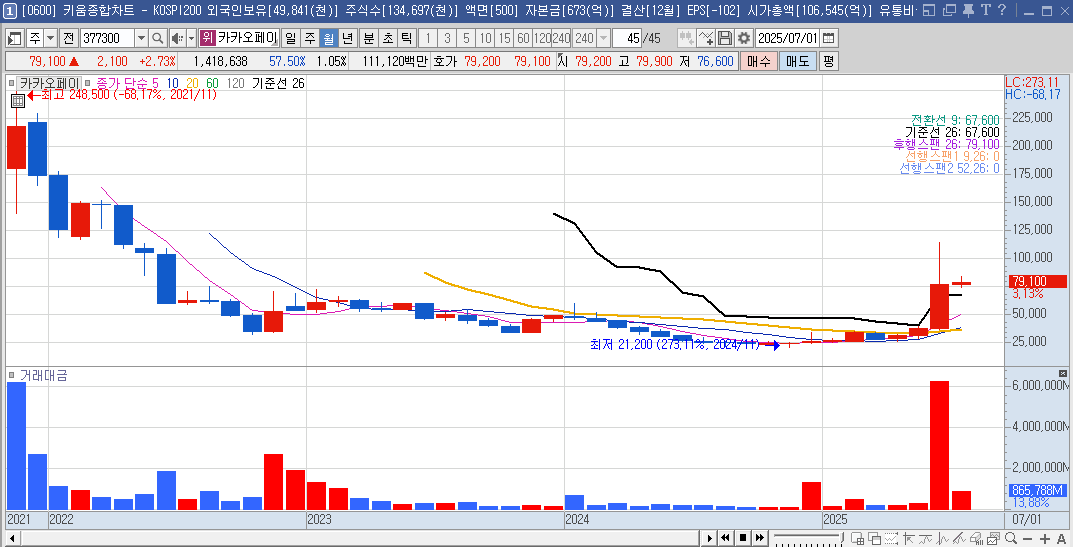The image size is (1073, 547).
Task: Click the stop button in bottom bar
Action: [x=742, y=538]
